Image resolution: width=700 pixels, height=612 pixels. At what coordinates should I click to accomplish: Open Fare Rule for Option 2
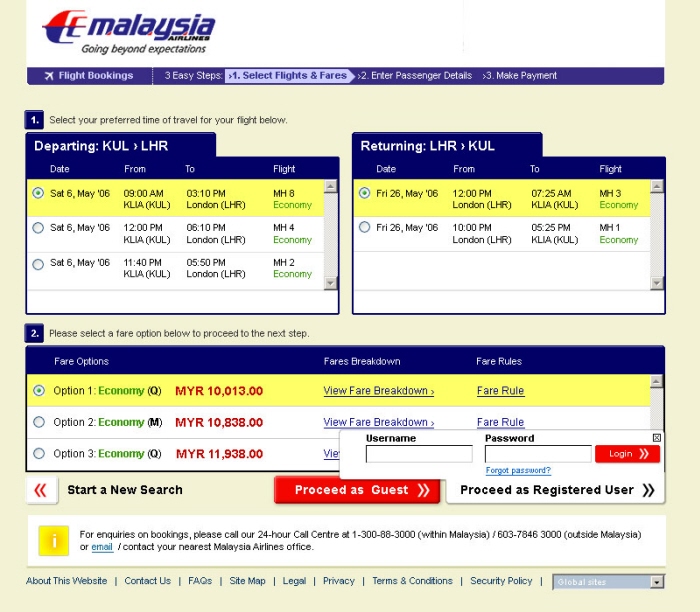point(500,422)
